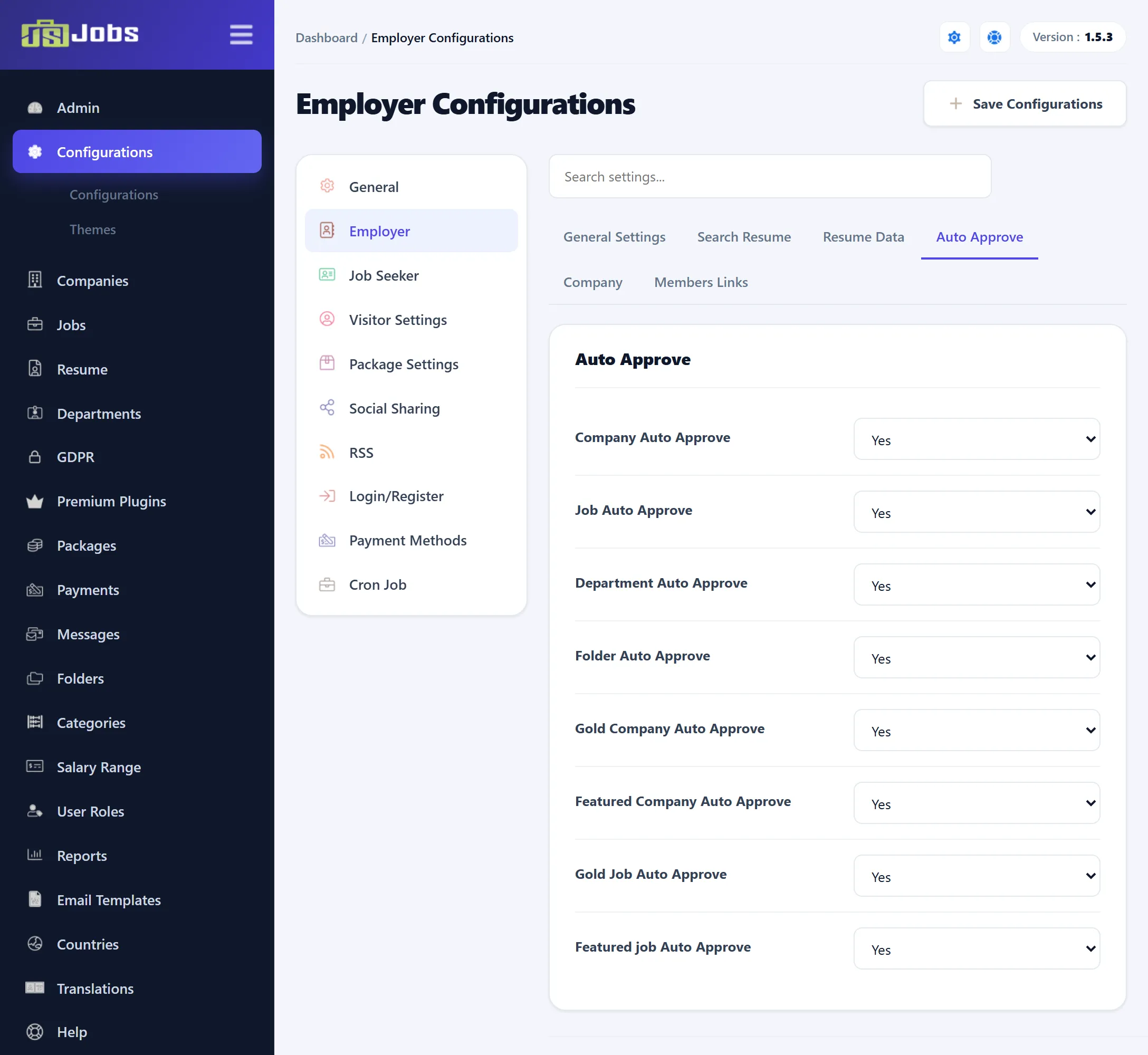This screenshot has height=1055, width=1148.
Task: Open the Featured Company Auto Approve dropdown
Action: (x=976, y=803)
